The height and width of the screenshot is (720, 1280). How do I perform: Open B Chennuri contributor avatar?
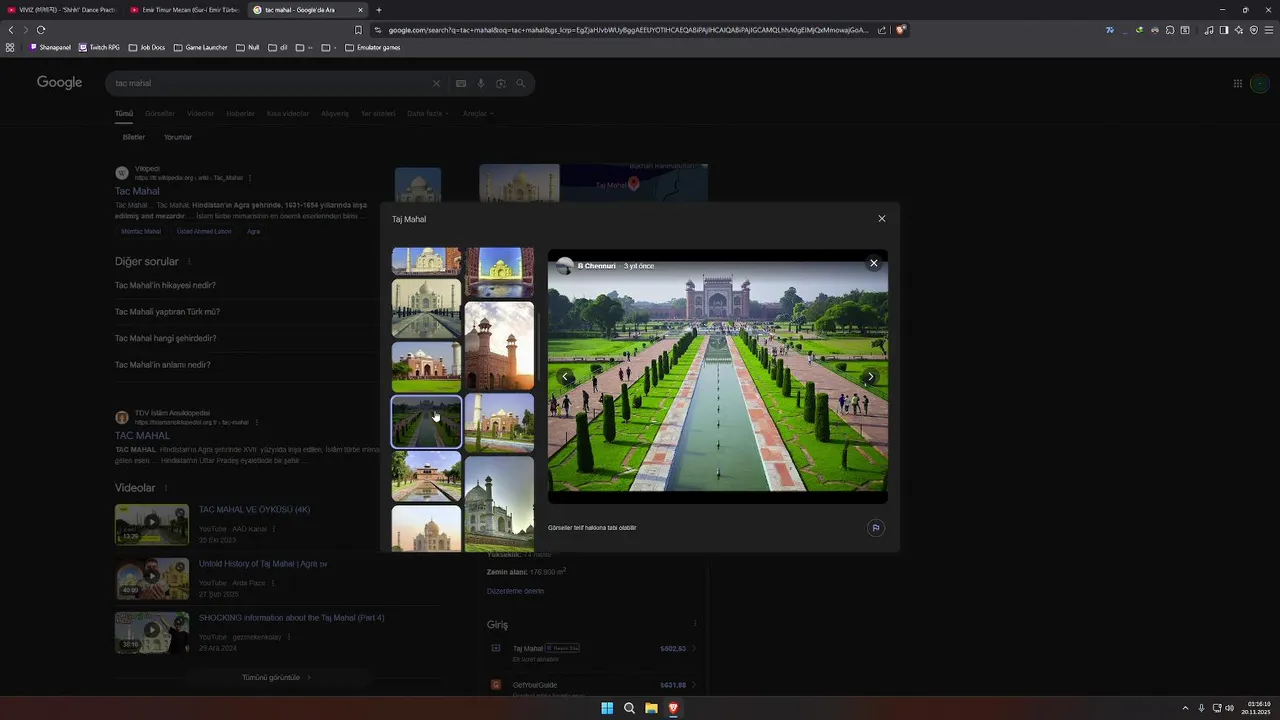[565, 266]
